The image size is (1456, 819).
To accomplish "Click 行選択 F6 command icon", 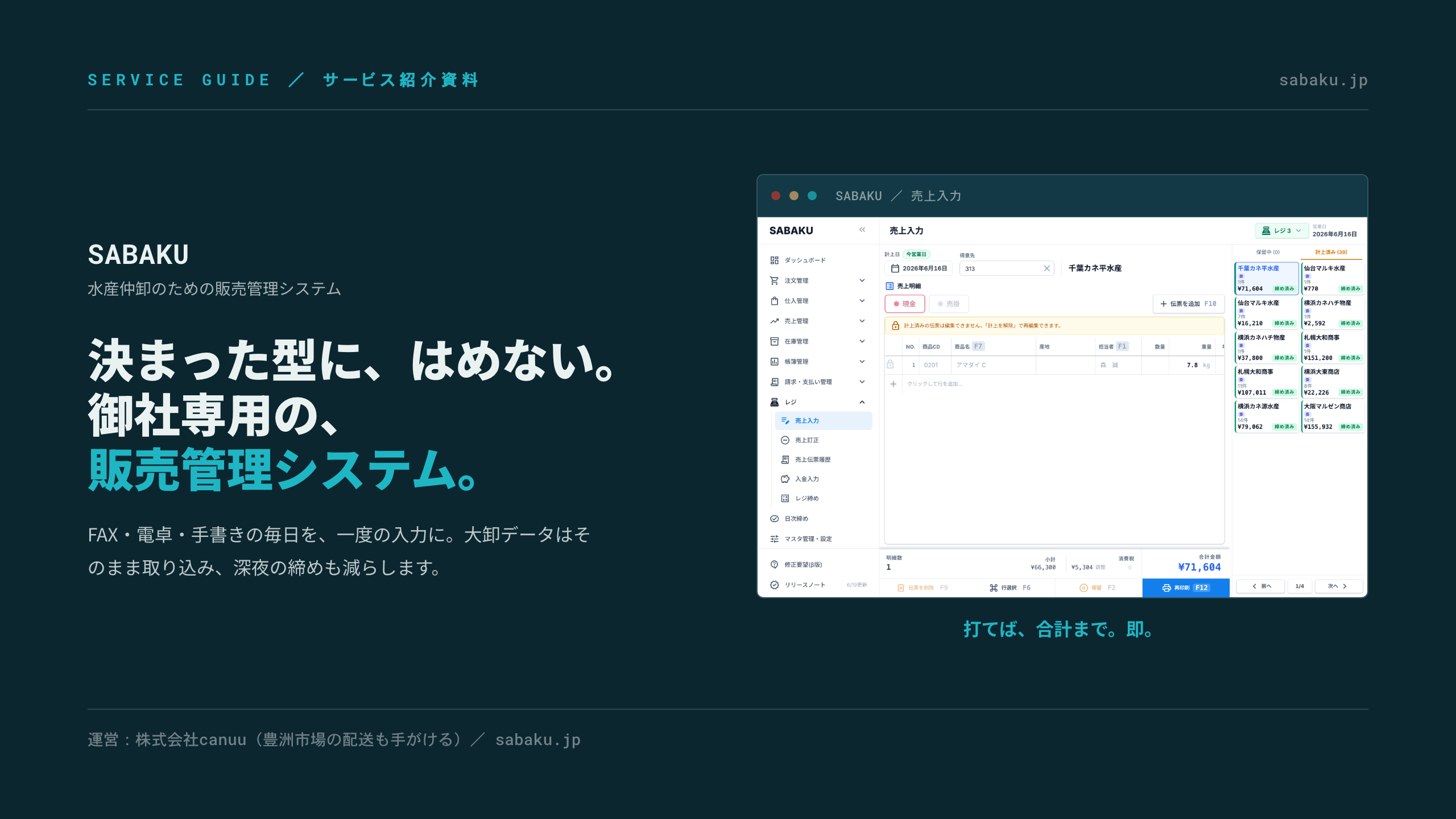I will pyautogui.click(x=994, y=588).
